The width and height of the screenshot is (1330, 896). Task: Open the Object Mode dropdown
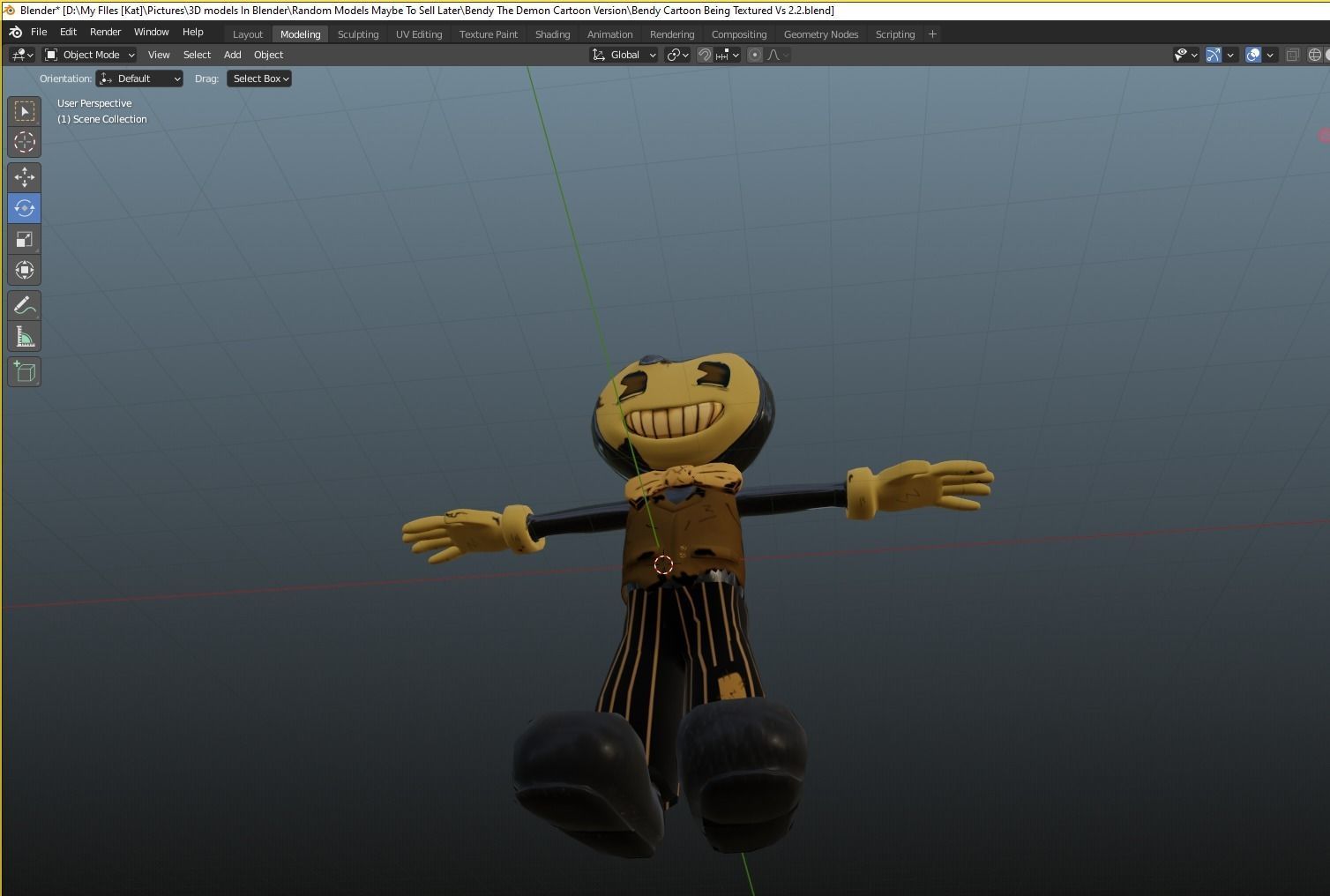(x=90, y=55)
